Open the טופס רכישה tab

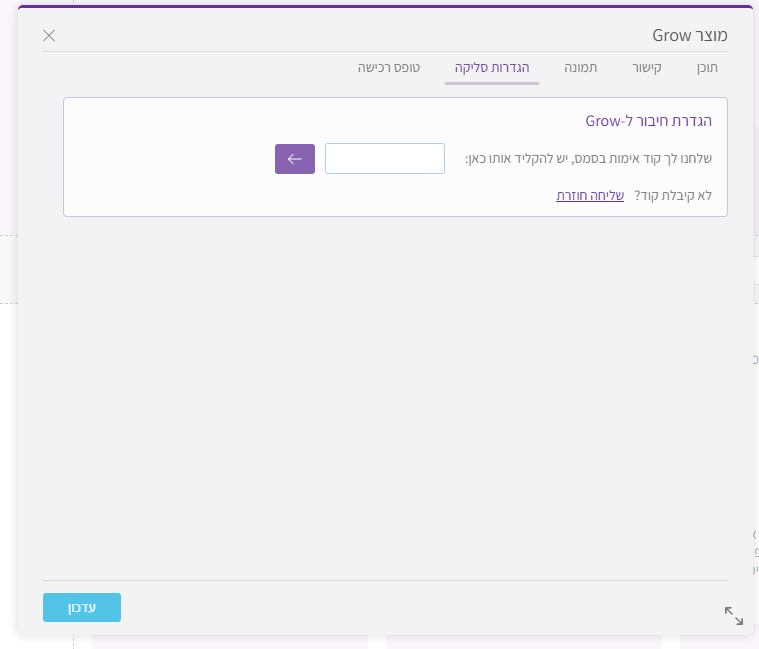(389, 68)
